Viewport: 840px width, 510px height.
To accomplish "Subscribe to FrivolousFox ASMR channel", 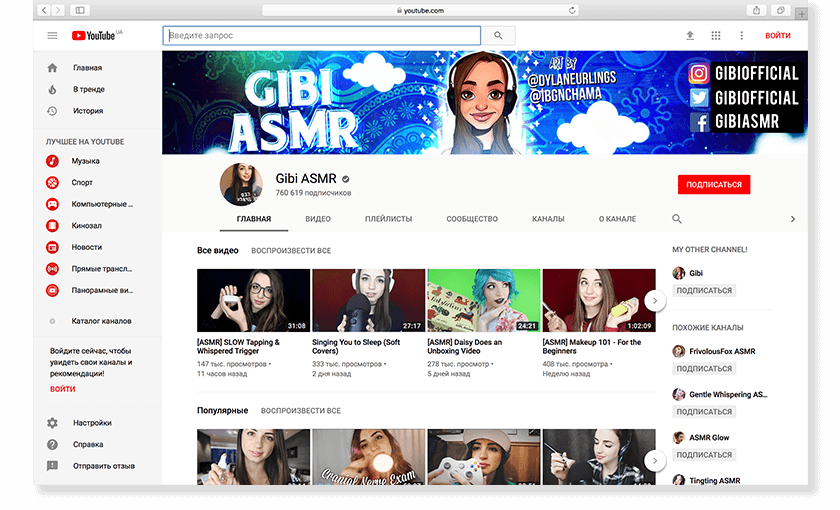I will (x=704, y=369).
